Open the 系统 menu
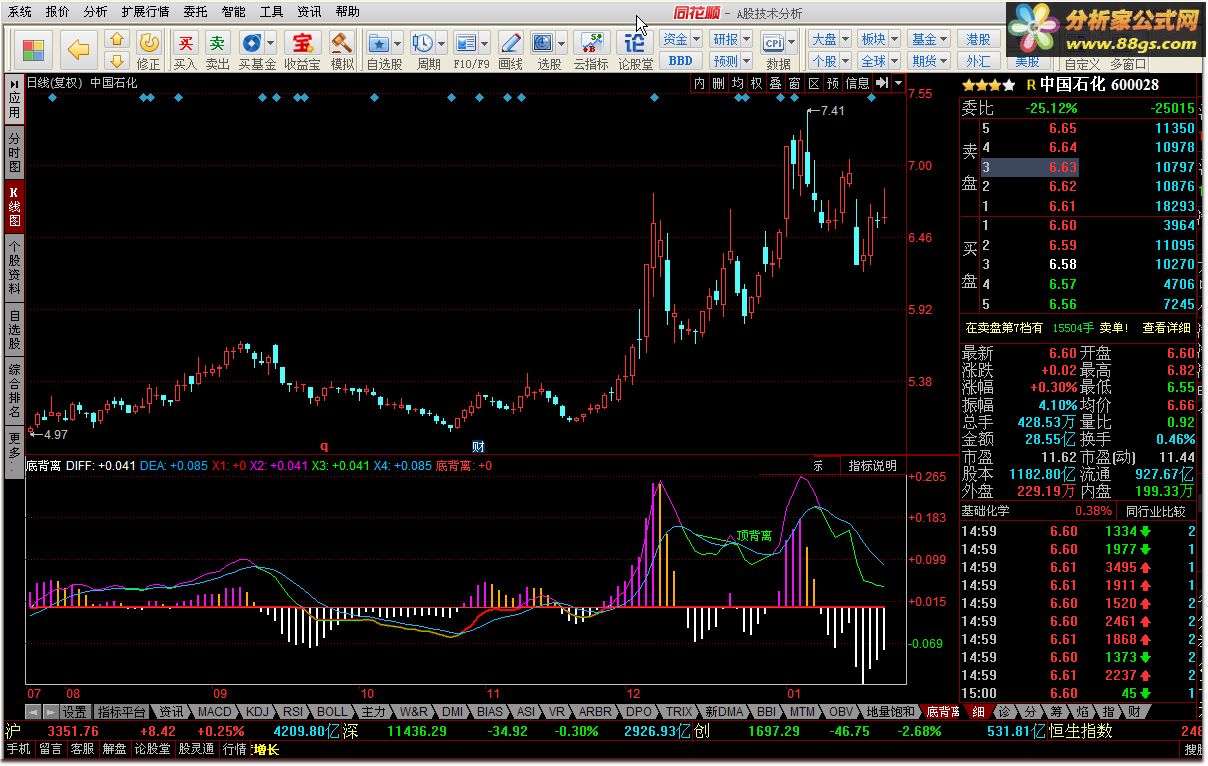Screen dimensions: 1208x766 (x=19, y=12)
